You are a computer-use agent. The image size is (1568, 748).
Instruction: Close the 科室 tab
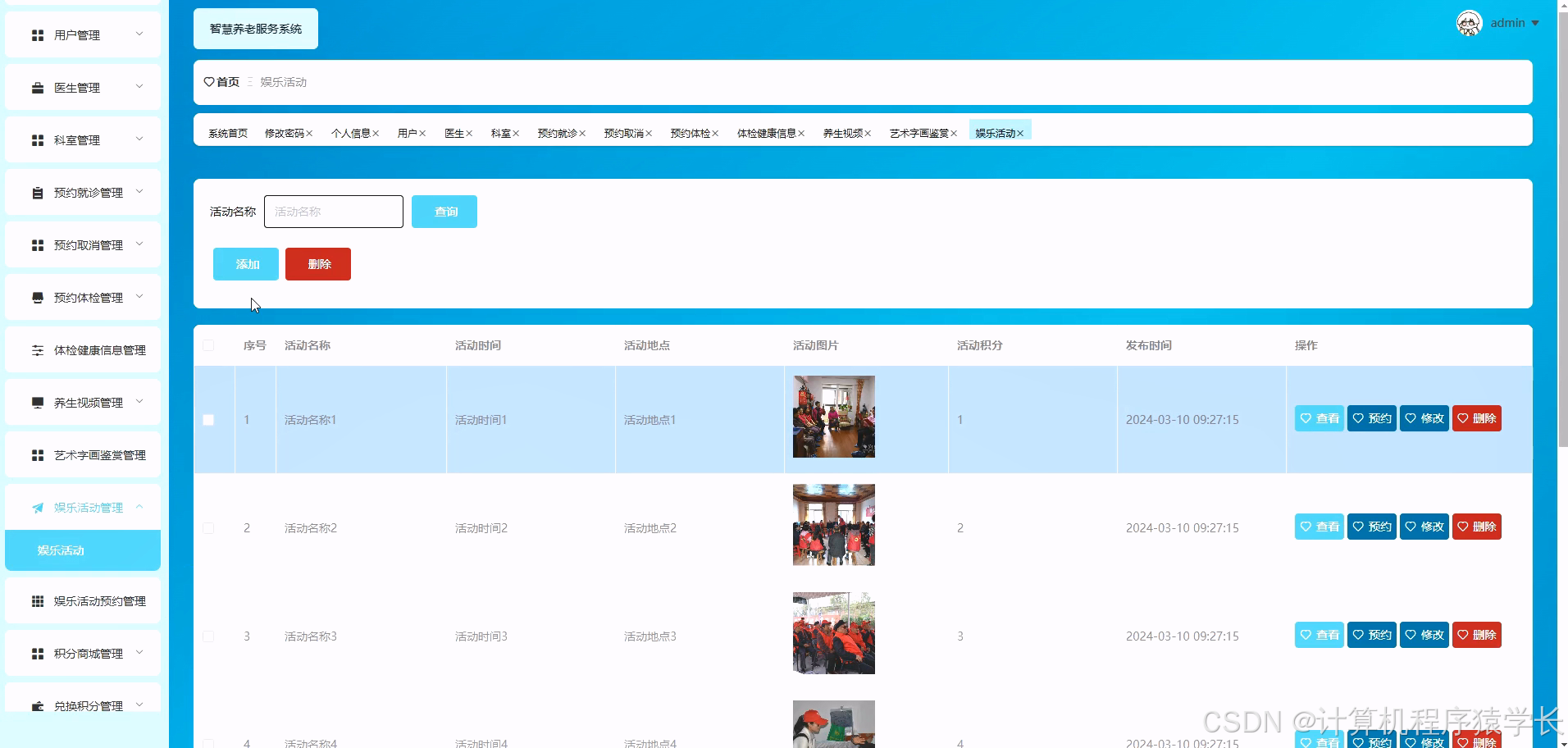(x=516, y=134)
